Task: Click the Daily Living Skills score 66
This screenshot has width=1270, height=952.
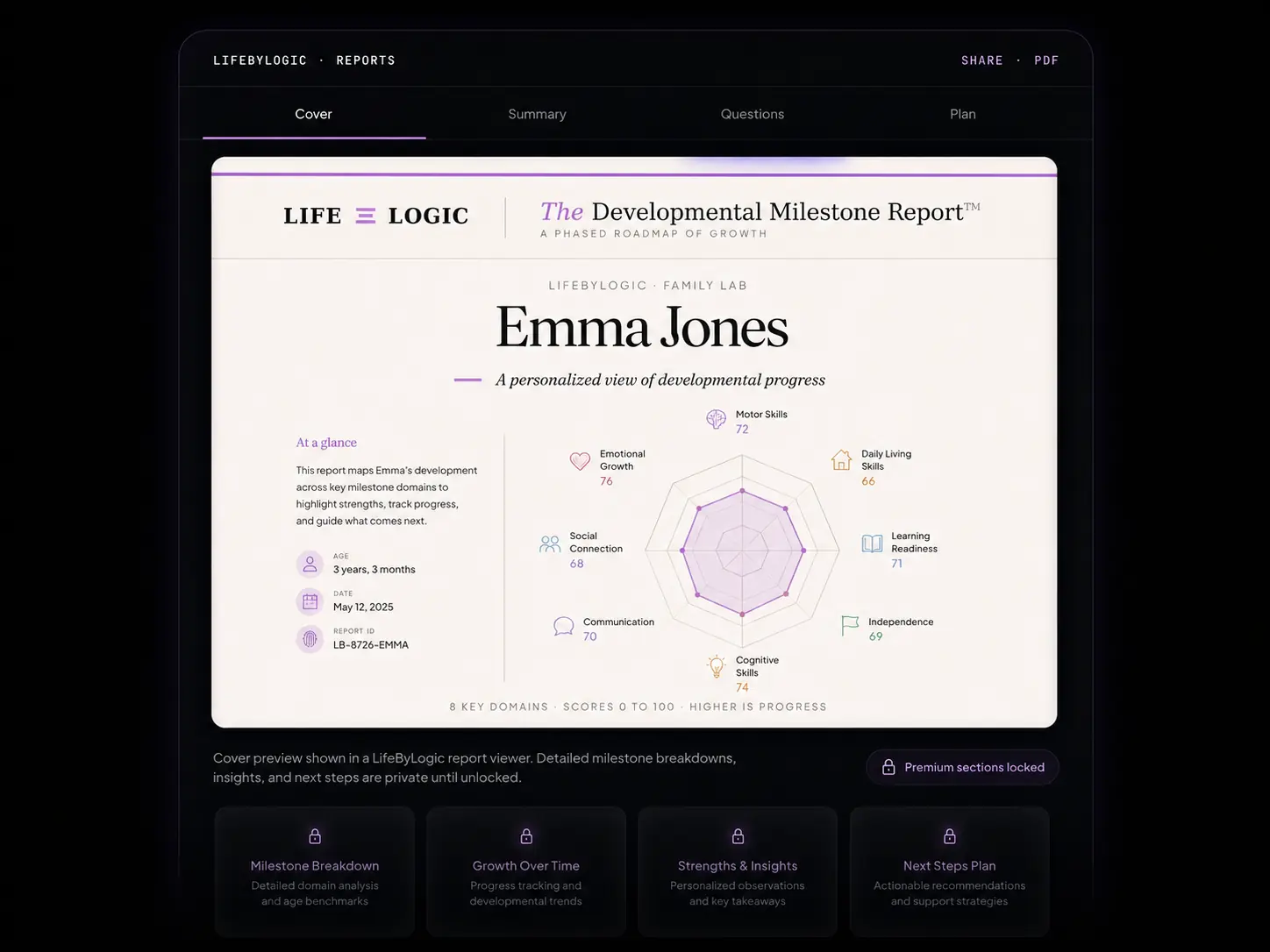Action: pyautogui.click(x=868, y=481)
